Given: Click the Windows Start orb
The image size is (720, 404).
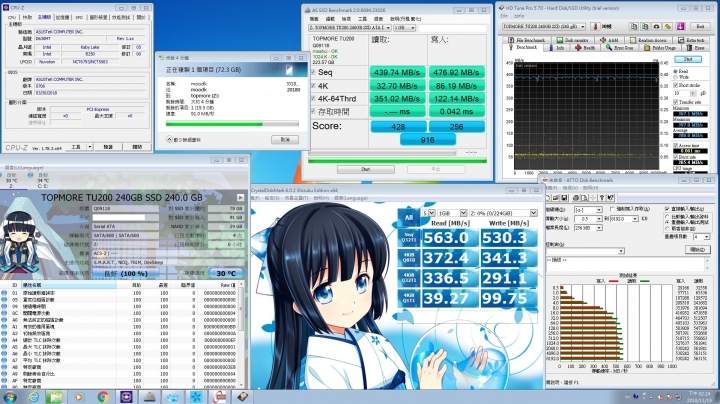Looking at the screenshot, I should pyautogui.click(x=10, y=397).
